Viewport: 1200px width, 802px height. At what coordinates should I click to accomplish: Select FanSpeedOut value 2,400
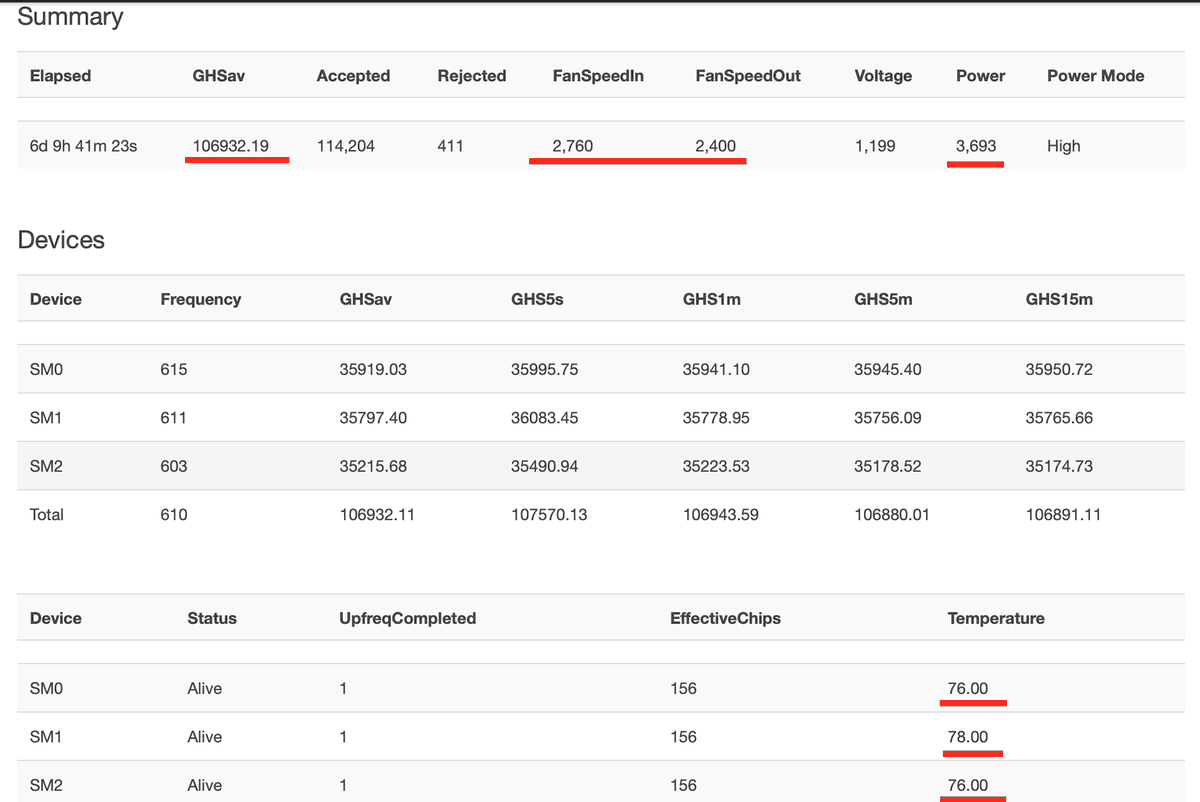click(715, 146)
